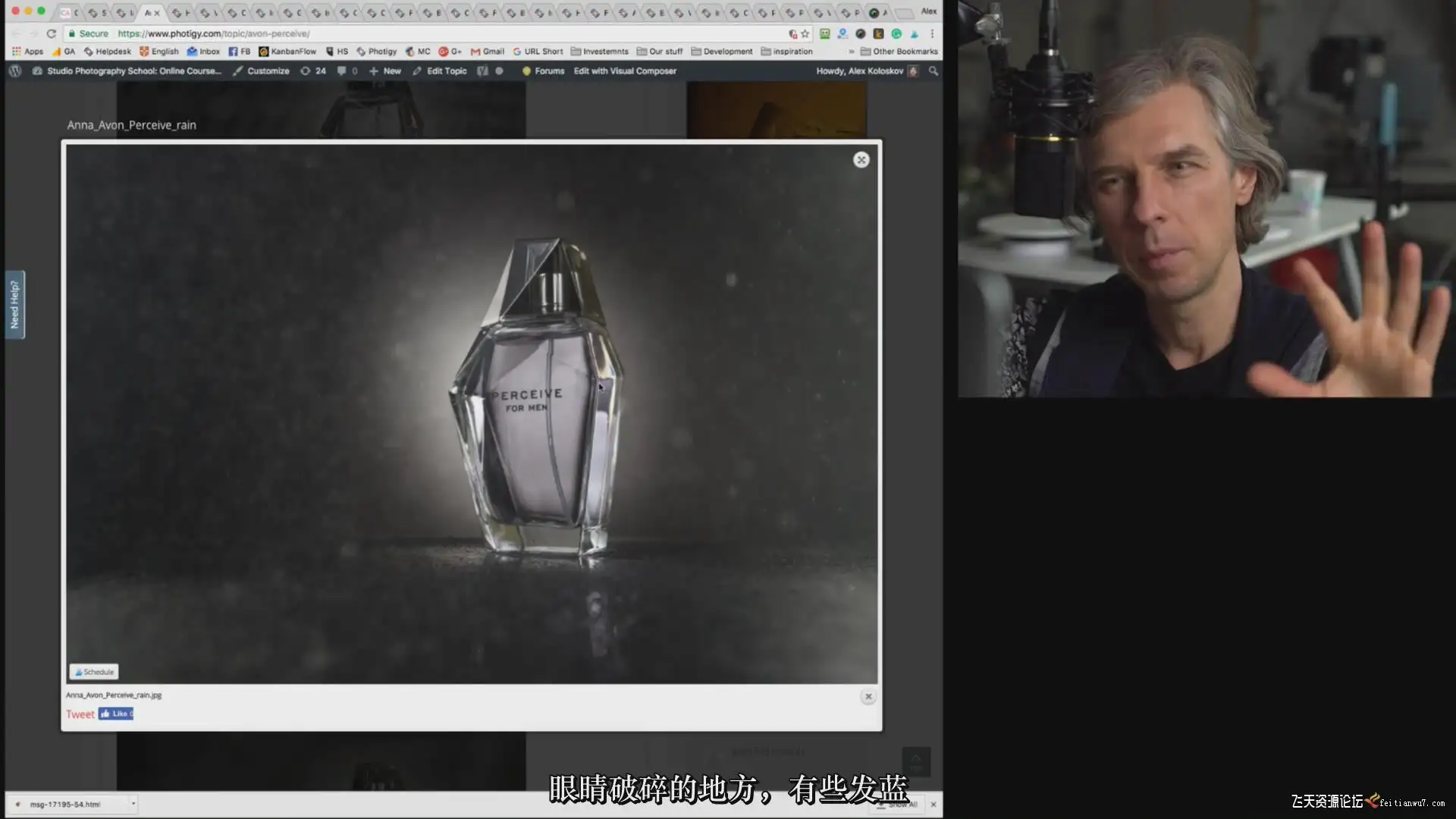Click the New plus button
The image size is (1456, 819).
[x=385, y=71]
